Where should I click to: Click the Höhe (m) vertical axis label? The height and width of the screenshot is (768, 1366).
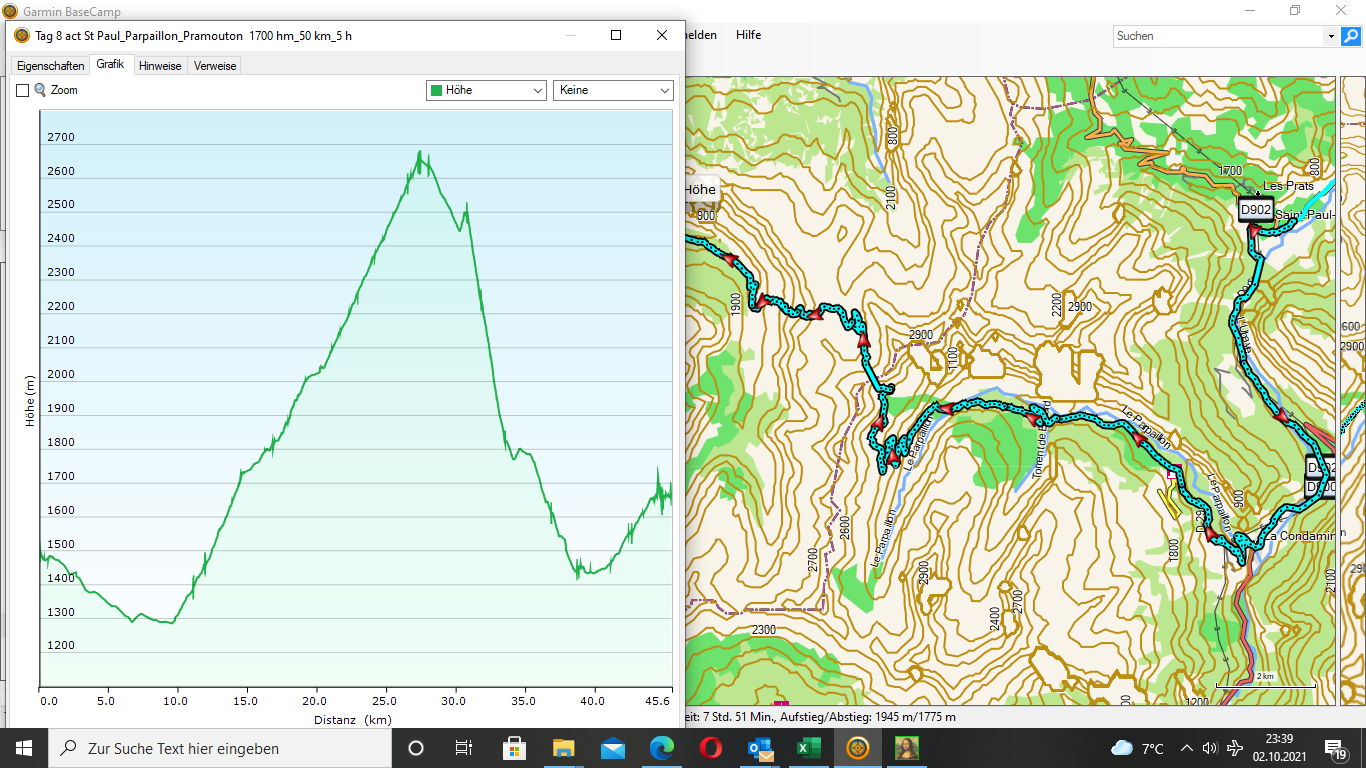[x=30, y=401]
